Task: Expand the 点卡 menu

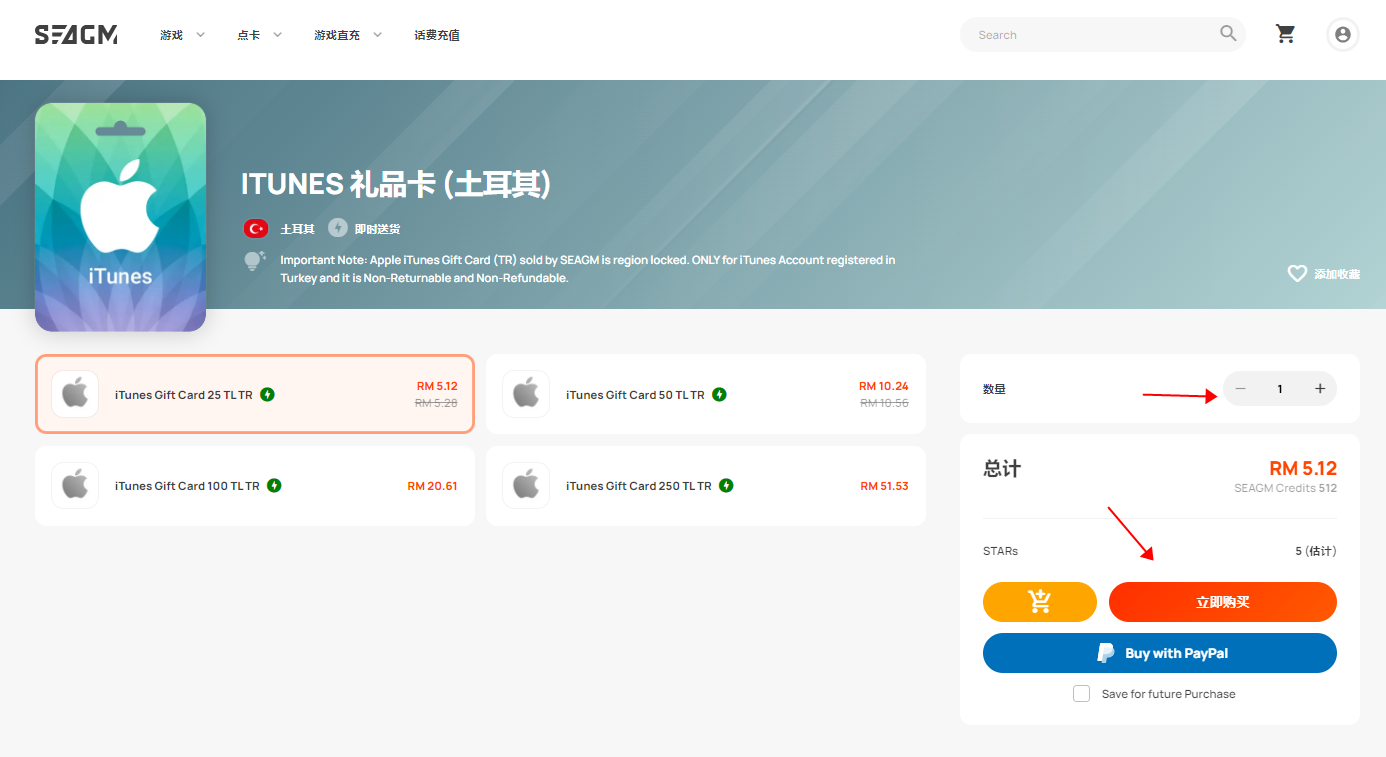Action: (x=259, y=35)
